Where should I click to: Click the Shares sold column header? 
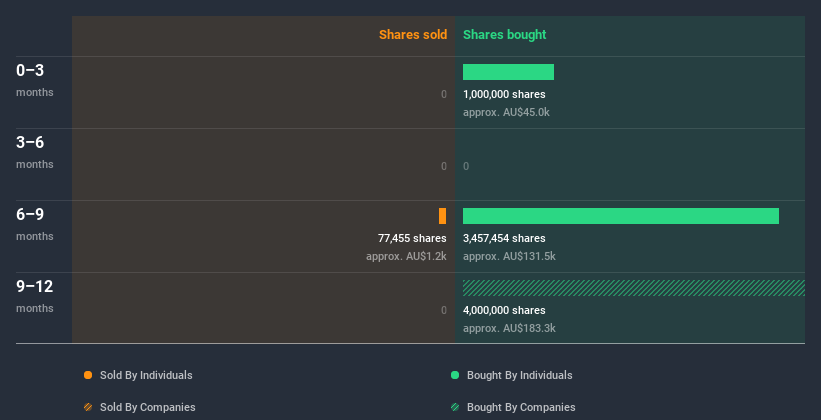413,35
